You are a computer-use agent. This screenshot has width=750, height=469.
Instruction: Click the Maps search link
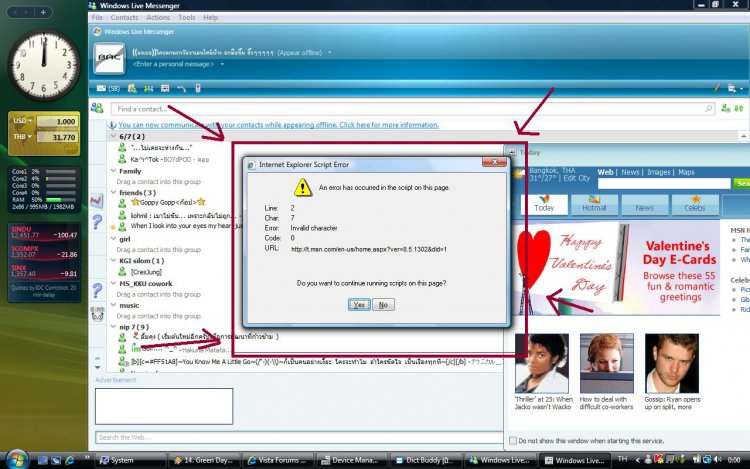pos(686,172)
